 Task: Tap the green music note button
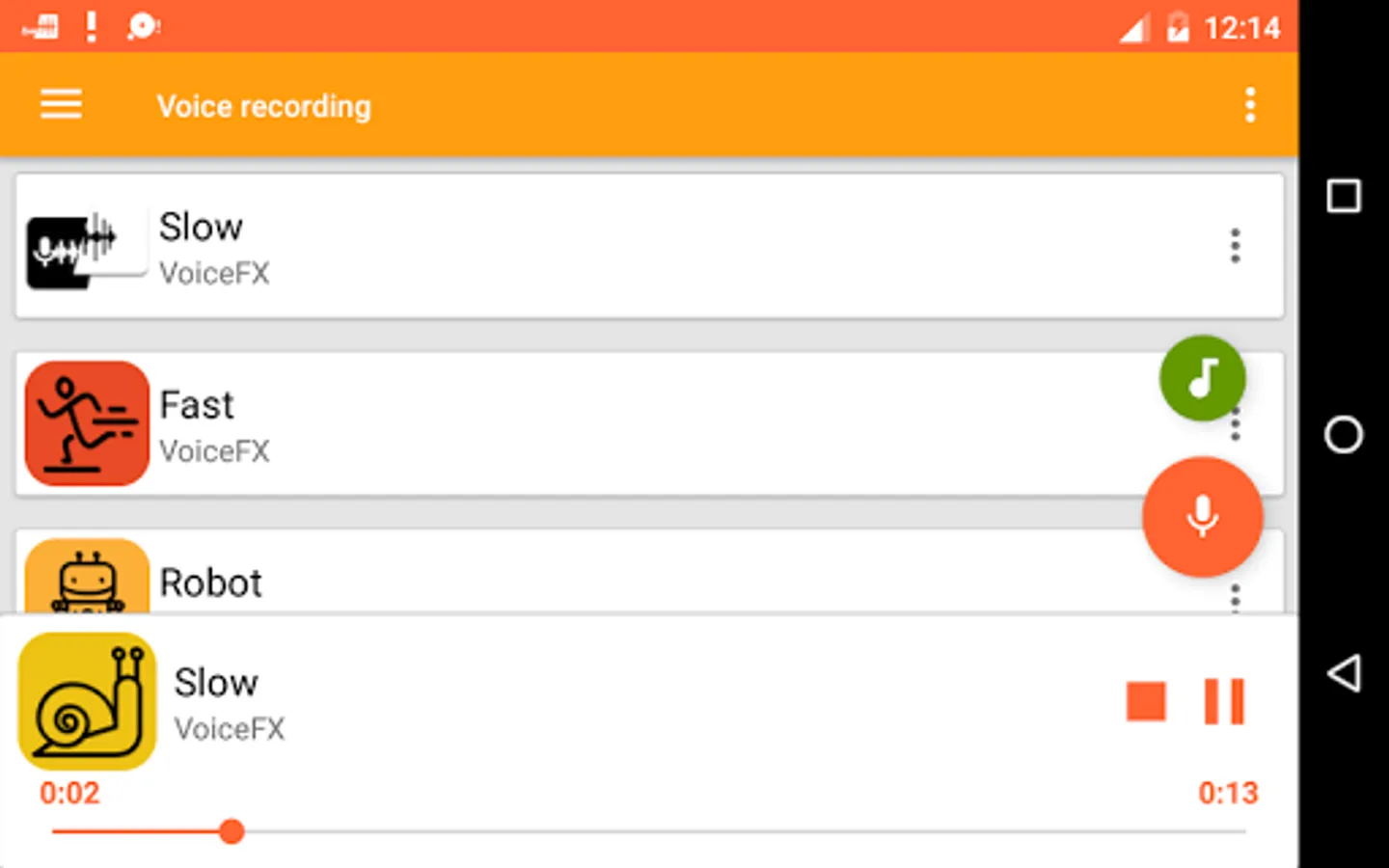1202,378
